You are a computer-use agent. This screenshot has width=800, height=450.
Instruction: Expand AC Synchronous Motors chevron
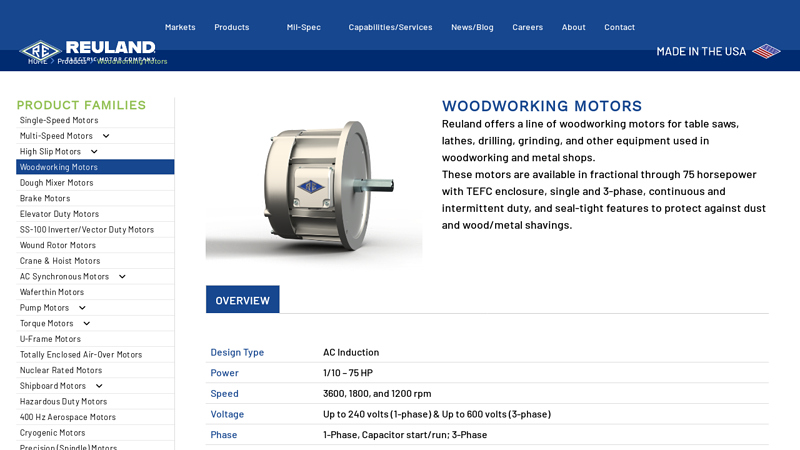122,277
